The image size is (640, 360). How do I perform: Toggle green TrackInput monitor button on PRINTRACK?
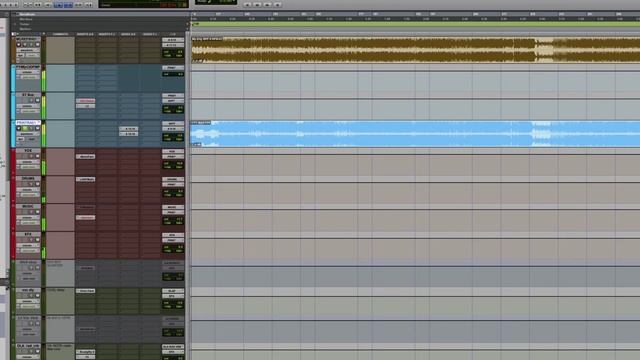tap(25, 128)
